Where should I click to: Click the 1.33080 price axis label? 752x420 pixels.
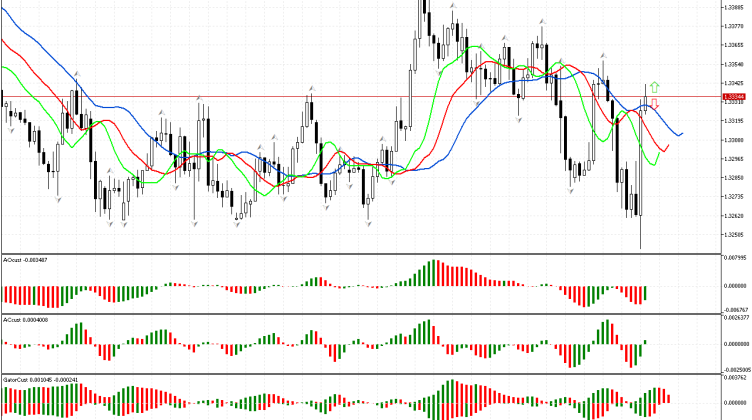coord(735,140)
